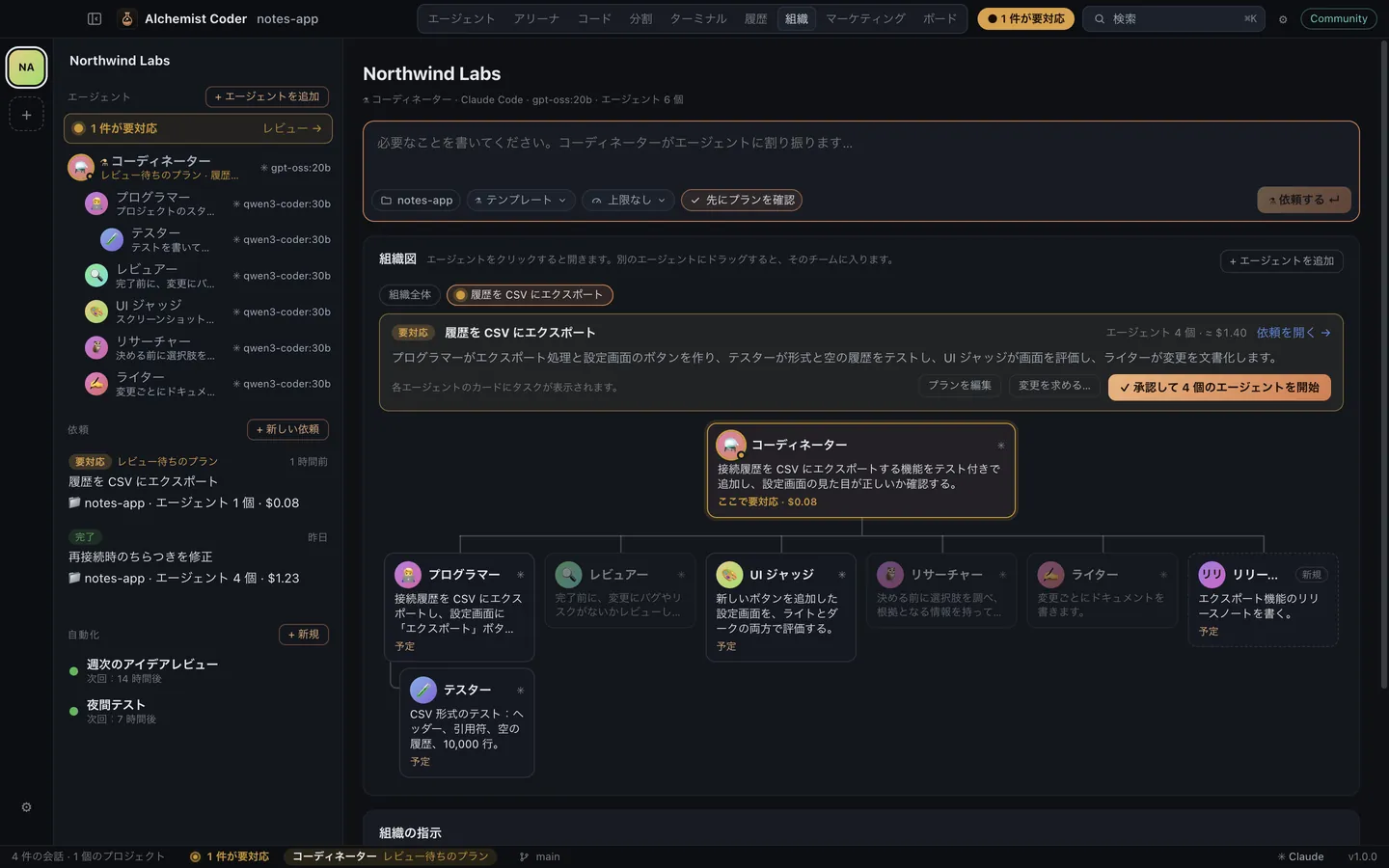Click ライター avatar in sidebar
This screenshot has width=1389, height=868.
pos(96,384)
